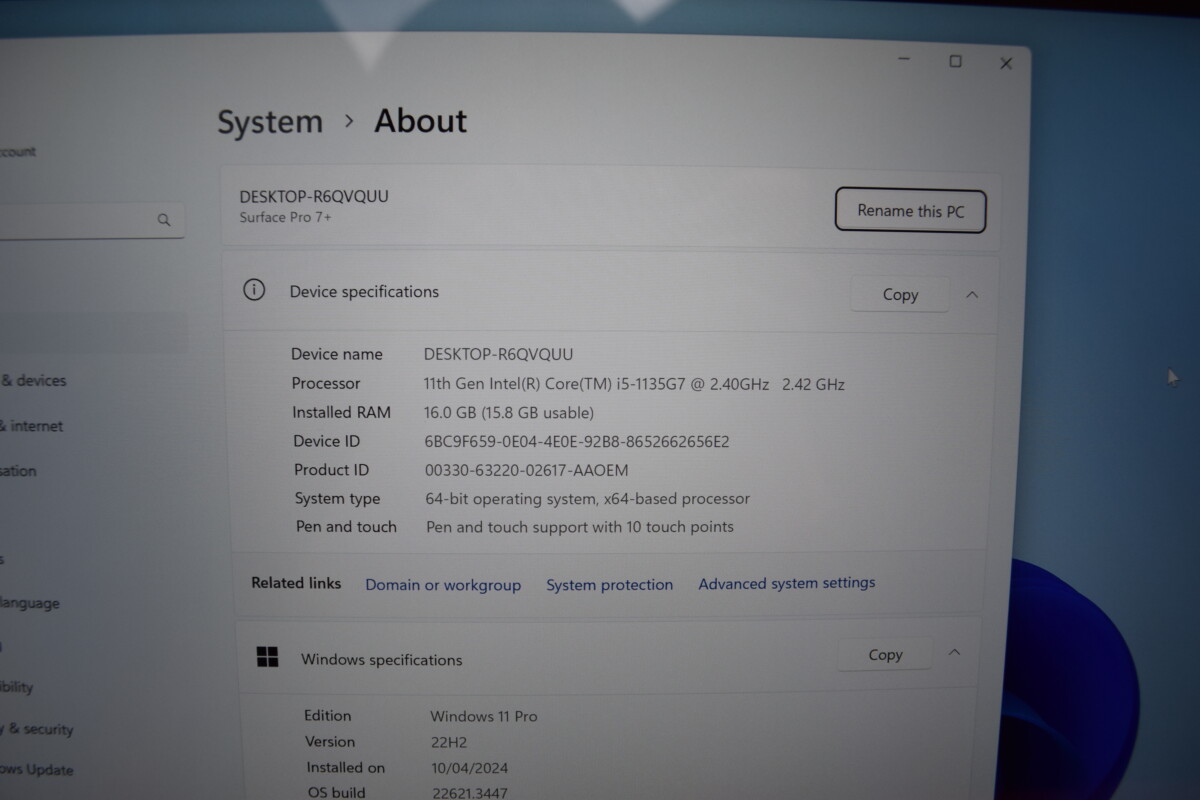Select the Pen and touch support value
Screen dimensions: 1200x800
(580, 527)
